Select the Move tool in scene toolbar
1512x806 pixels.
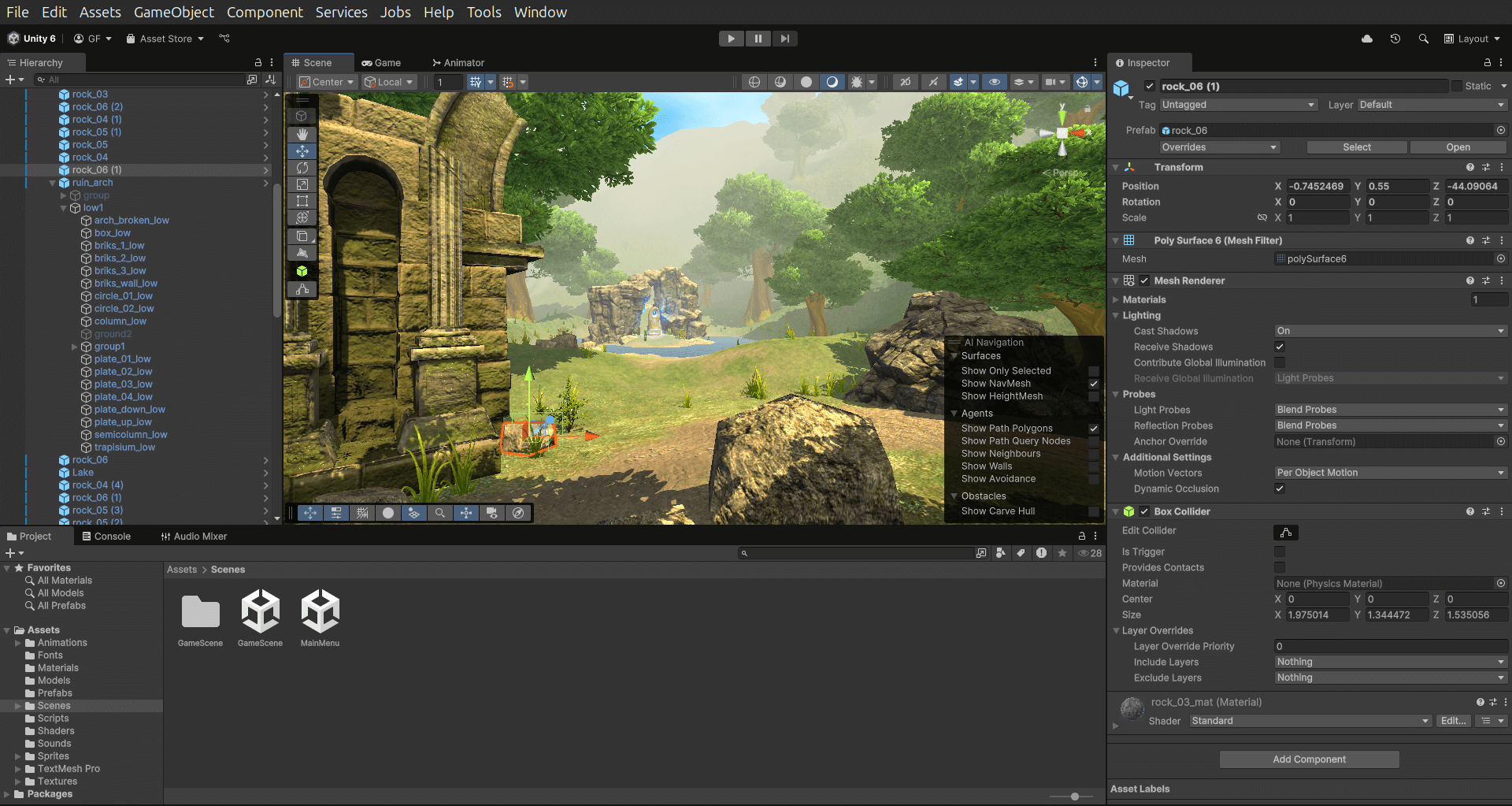click(302, 151)
